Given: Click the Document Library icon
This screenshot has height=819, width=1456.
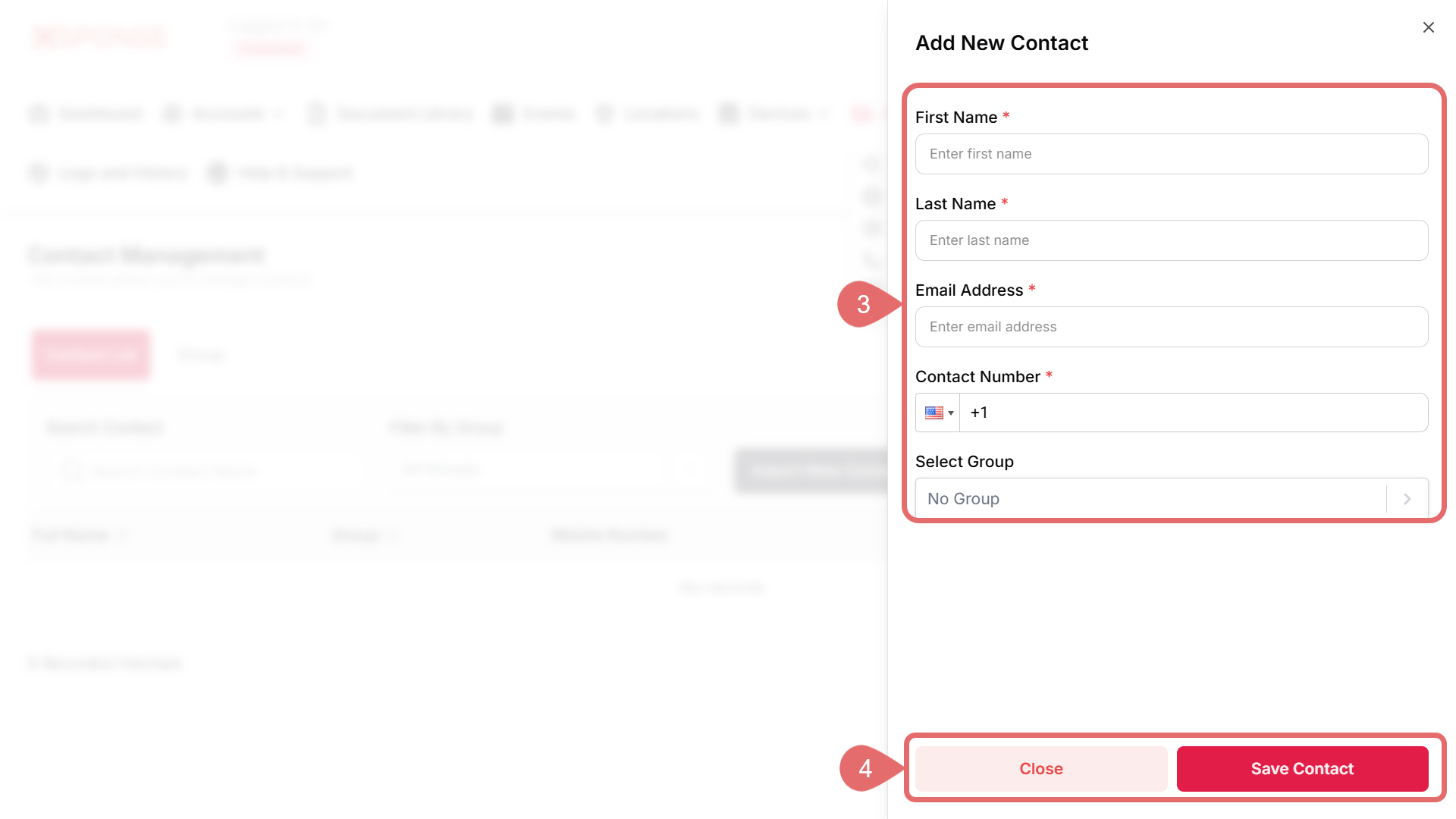Looking at the screenshot, I should [x=316, y=114].
